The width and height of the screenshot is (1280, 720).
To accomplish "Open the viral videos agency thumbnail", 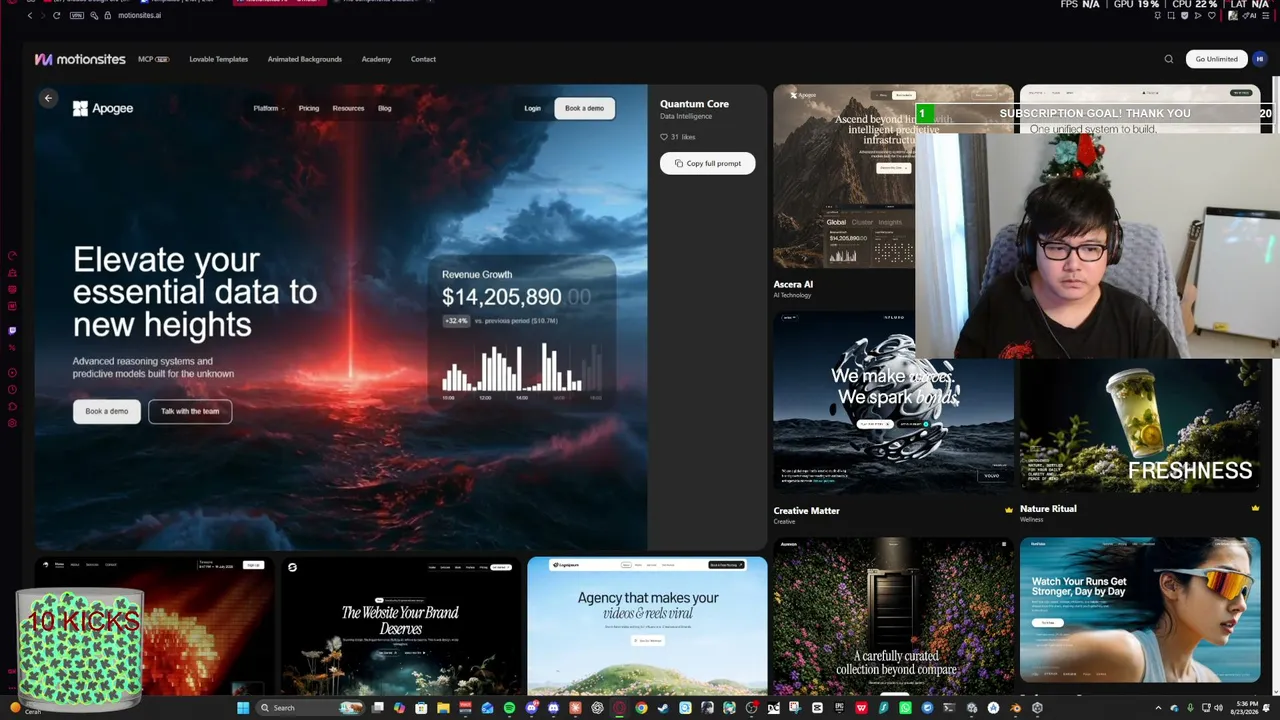I will tap(647, 626).
